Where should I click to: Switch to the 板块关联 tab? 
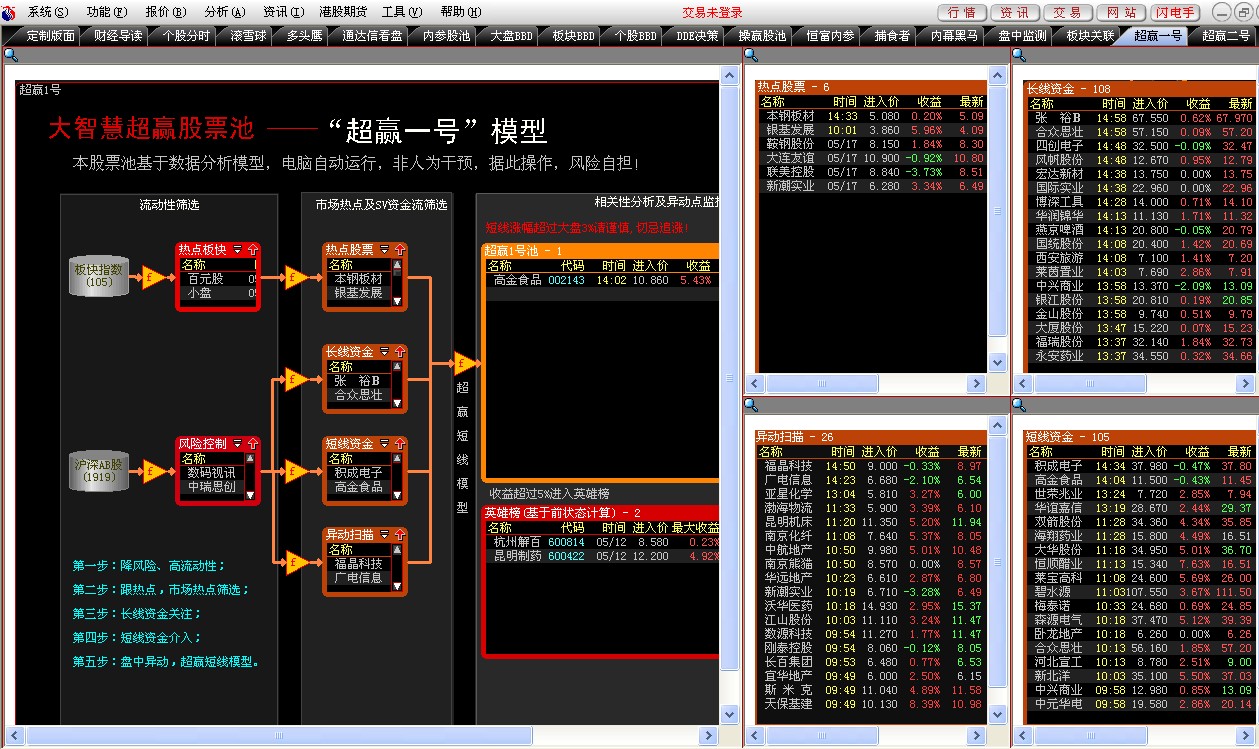click(1089, 35)
